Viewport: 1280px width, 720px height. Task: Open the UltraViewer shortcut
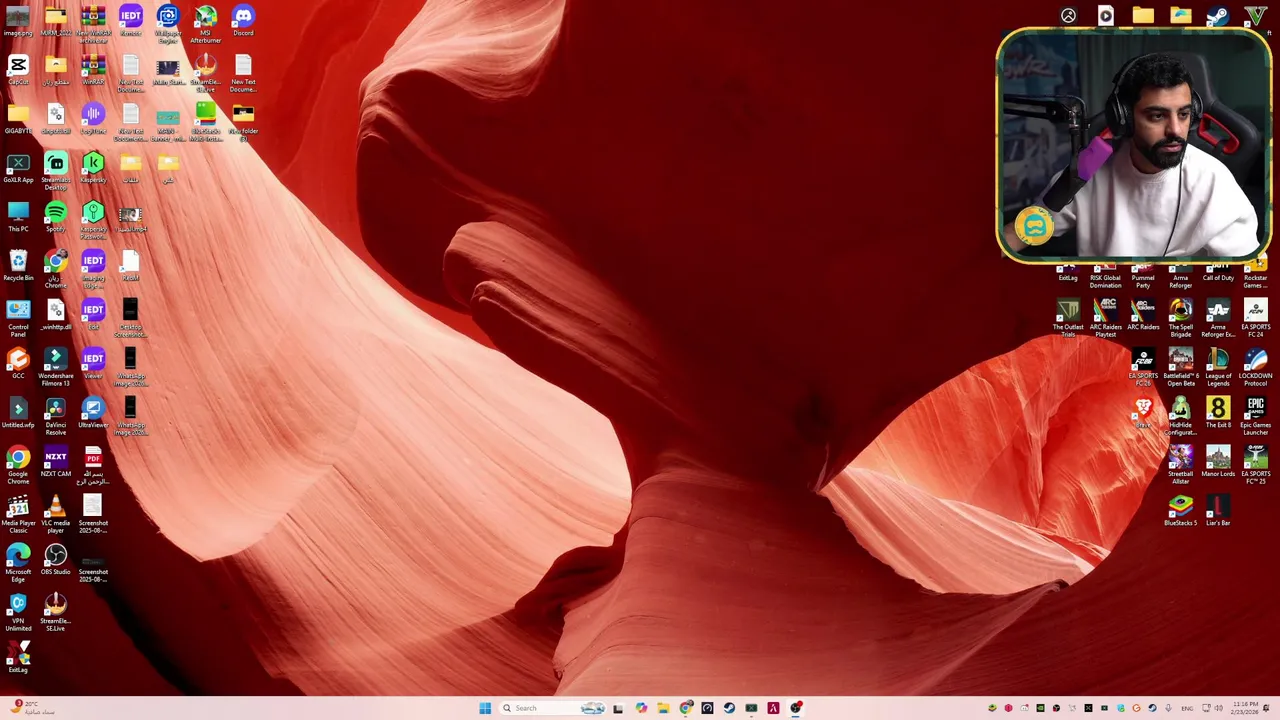click(x=93, y=413)
